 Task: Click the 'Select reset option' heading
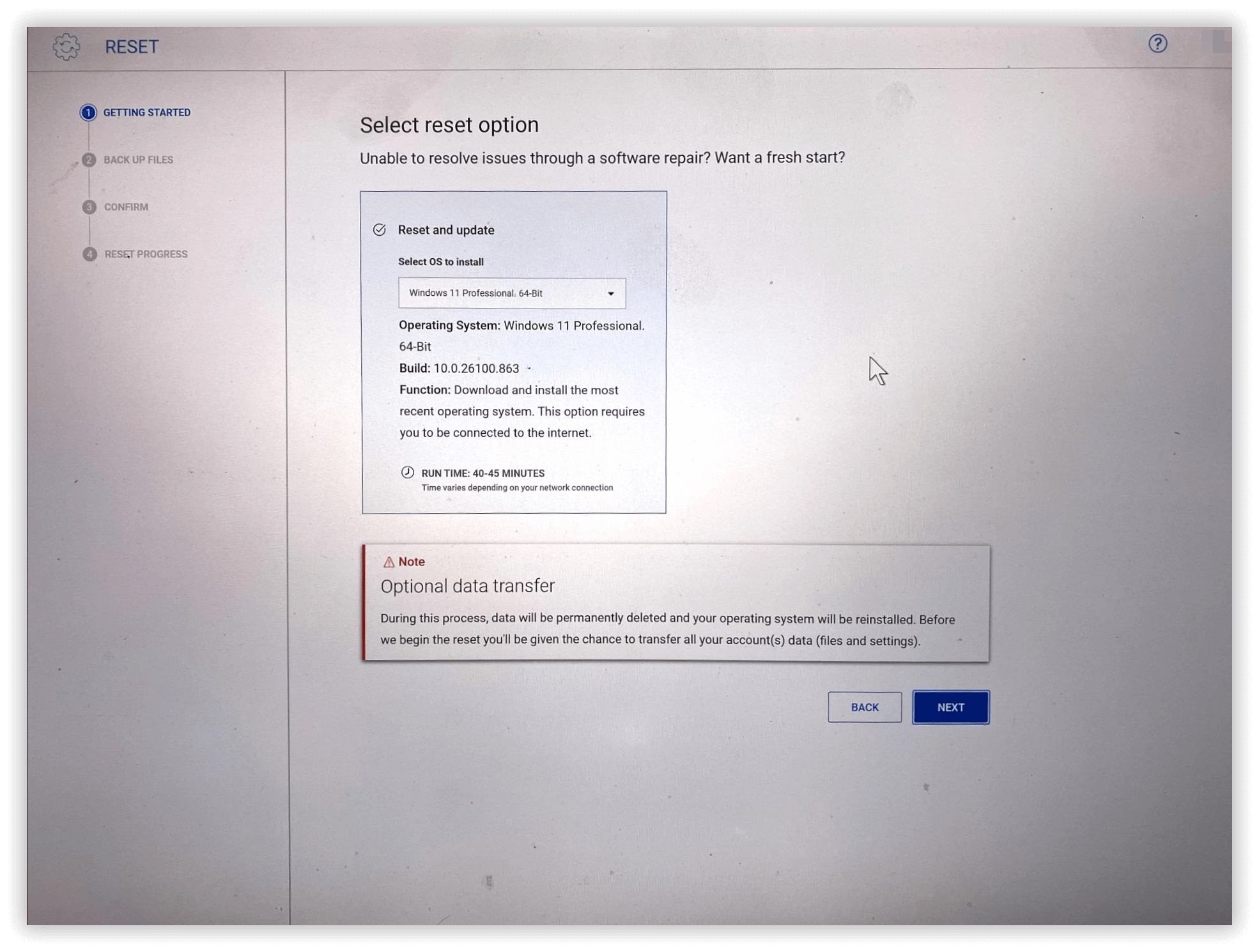(449, 125)
